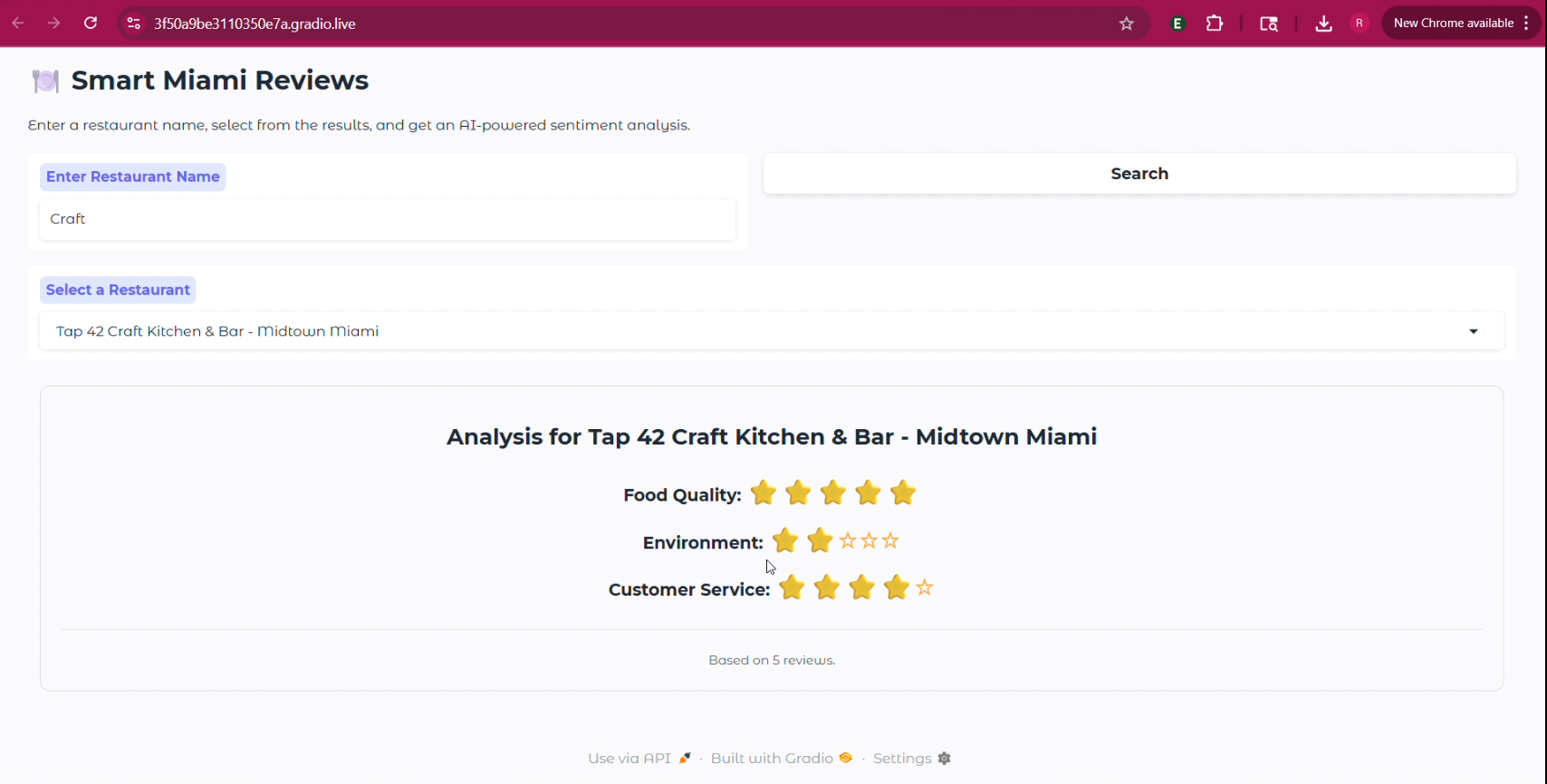Click the 'Enter Restaurant Name' label
Image resolution: width=1547 pixels, height=784 pixels.
pyautogui.click(x=133, y=177)
